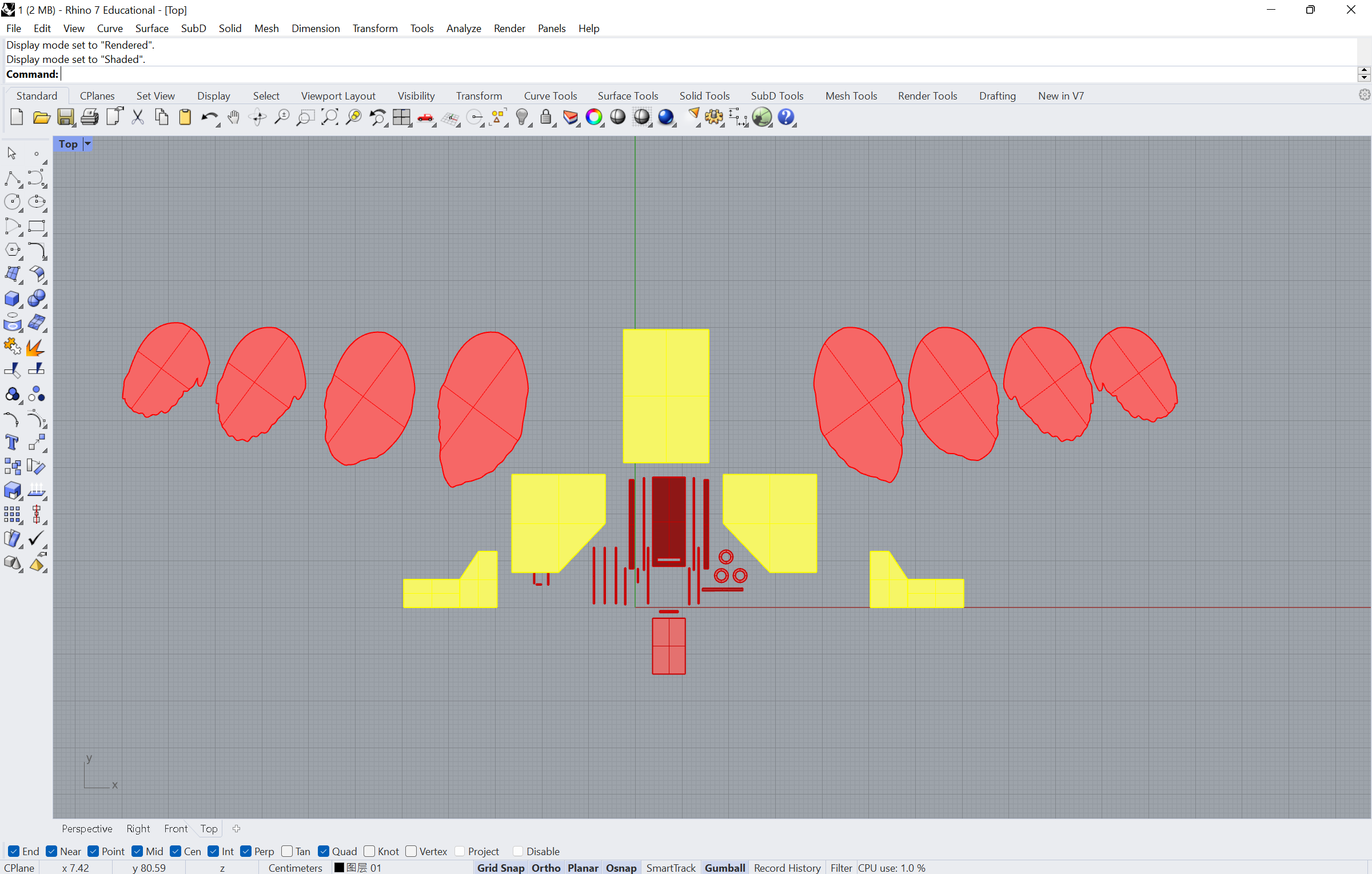Open a file with the folder icon
Viewport: 1372px width, 874px height.
point(41,117)
